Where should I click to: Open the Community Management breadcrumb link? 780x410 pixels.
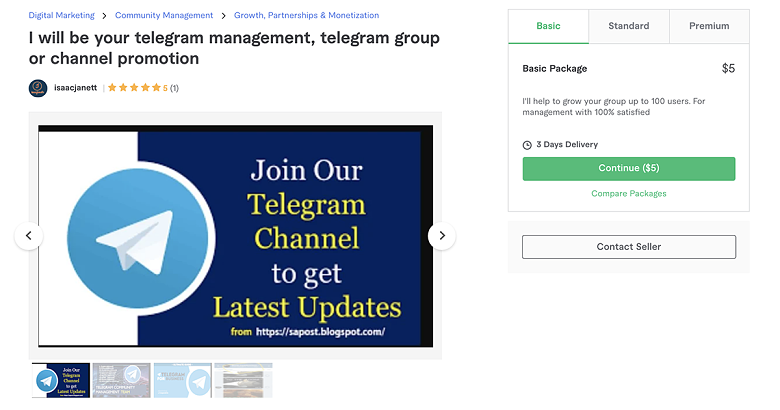164,15
